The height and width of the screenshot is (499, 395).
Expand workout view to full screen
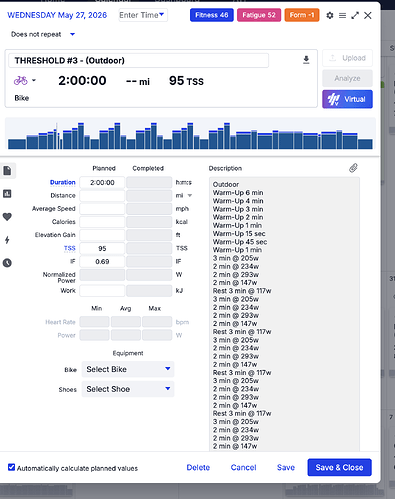pos(355,15)
